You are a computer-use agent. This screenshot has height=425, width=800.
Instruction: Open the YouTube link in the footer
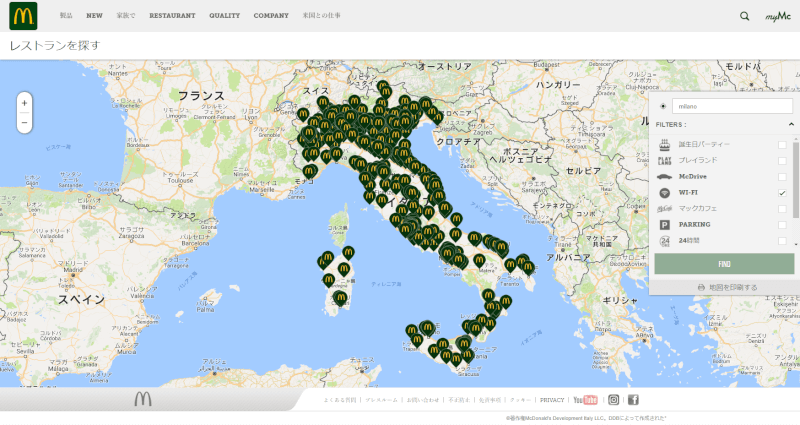pos(585,400)
